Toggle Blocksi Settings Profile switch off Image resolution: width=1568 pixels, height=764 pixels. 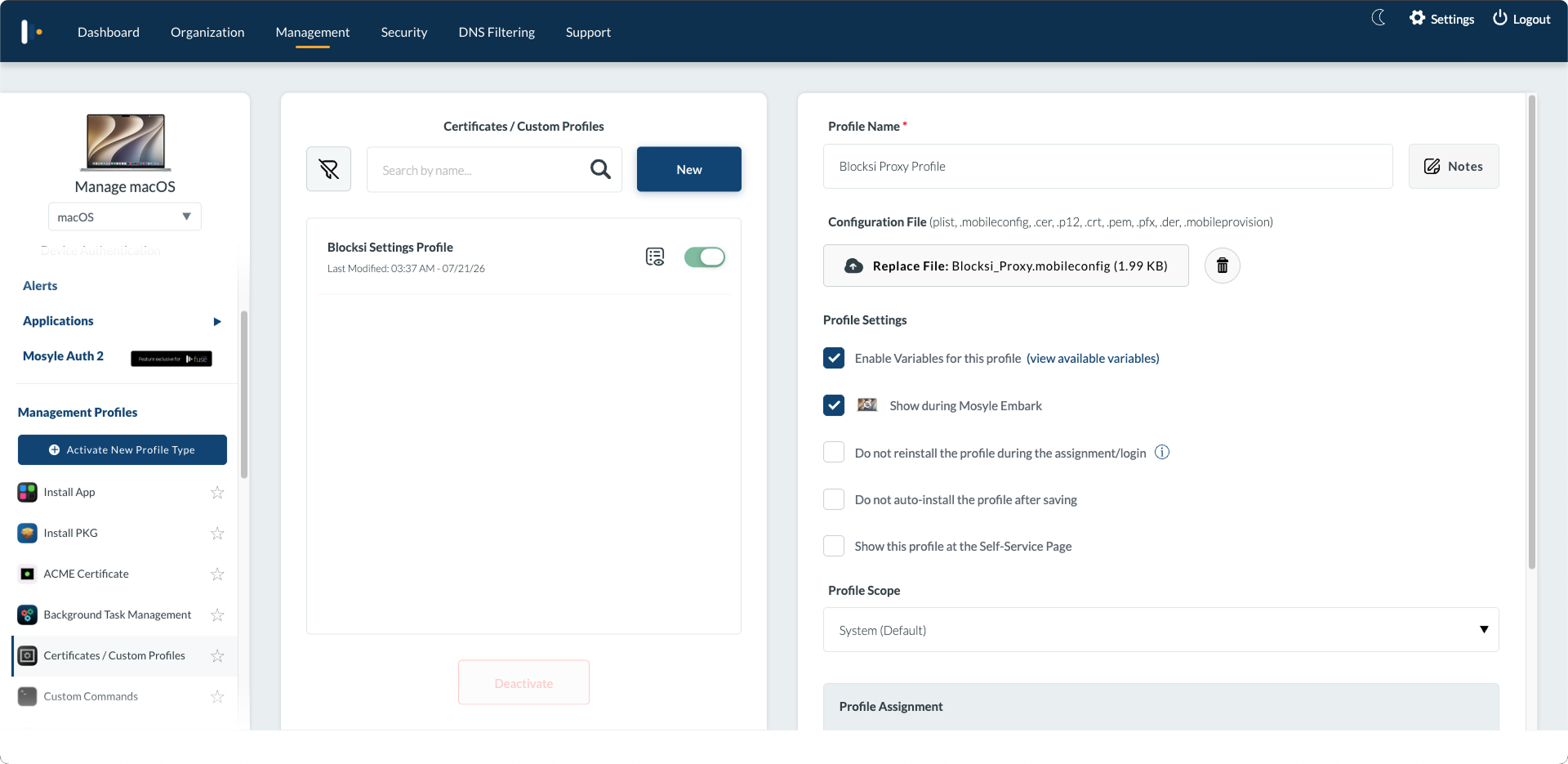click(705, 257)
